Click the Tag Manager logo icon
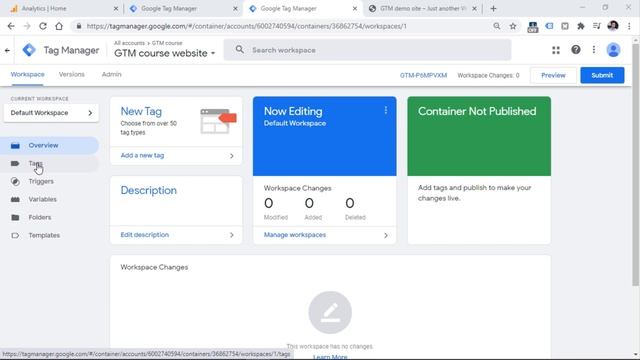This screenshot has width=640, height=360. pos(29,50)
